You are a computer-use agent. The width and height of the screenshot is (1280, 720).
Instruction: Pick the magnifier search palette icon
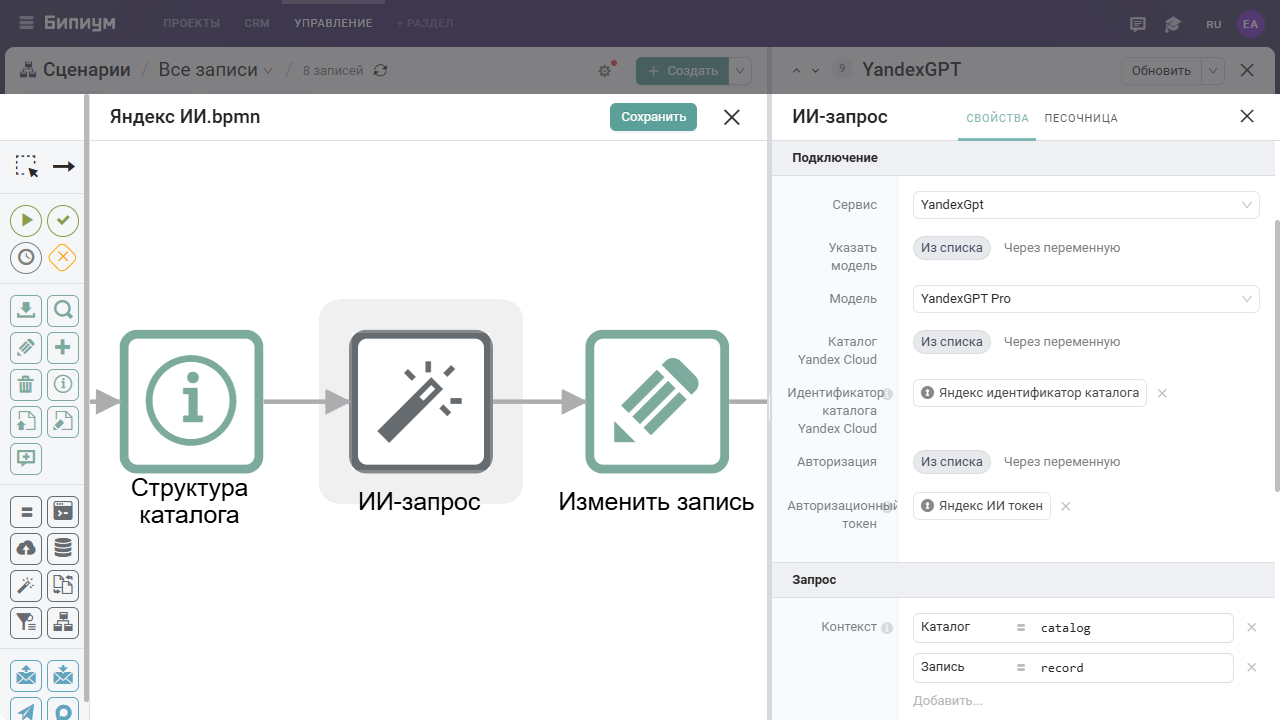[x=63, y=310]
